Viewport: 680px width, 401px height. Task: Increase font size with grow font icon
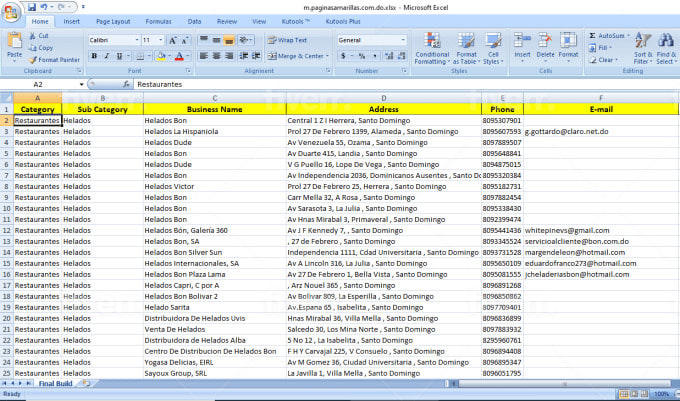[173, 40]
